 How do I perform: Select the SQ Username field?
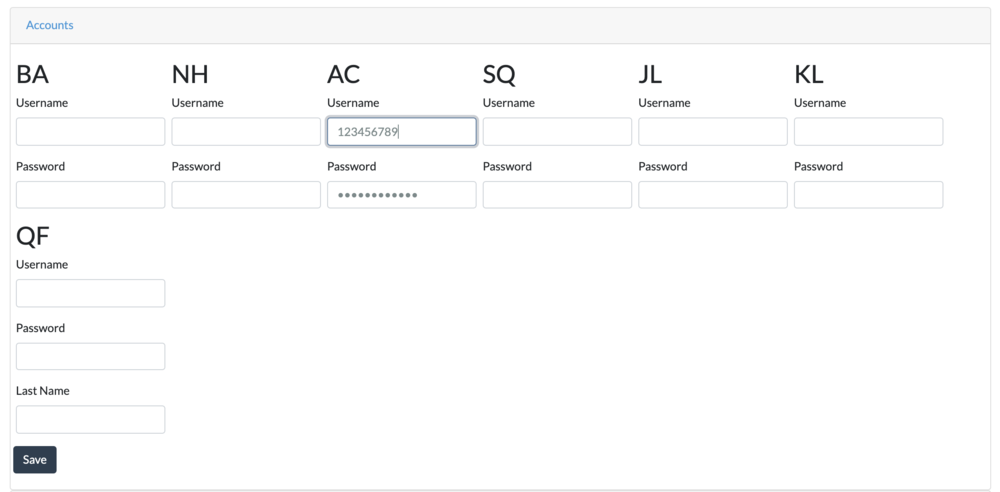(557, 132)
